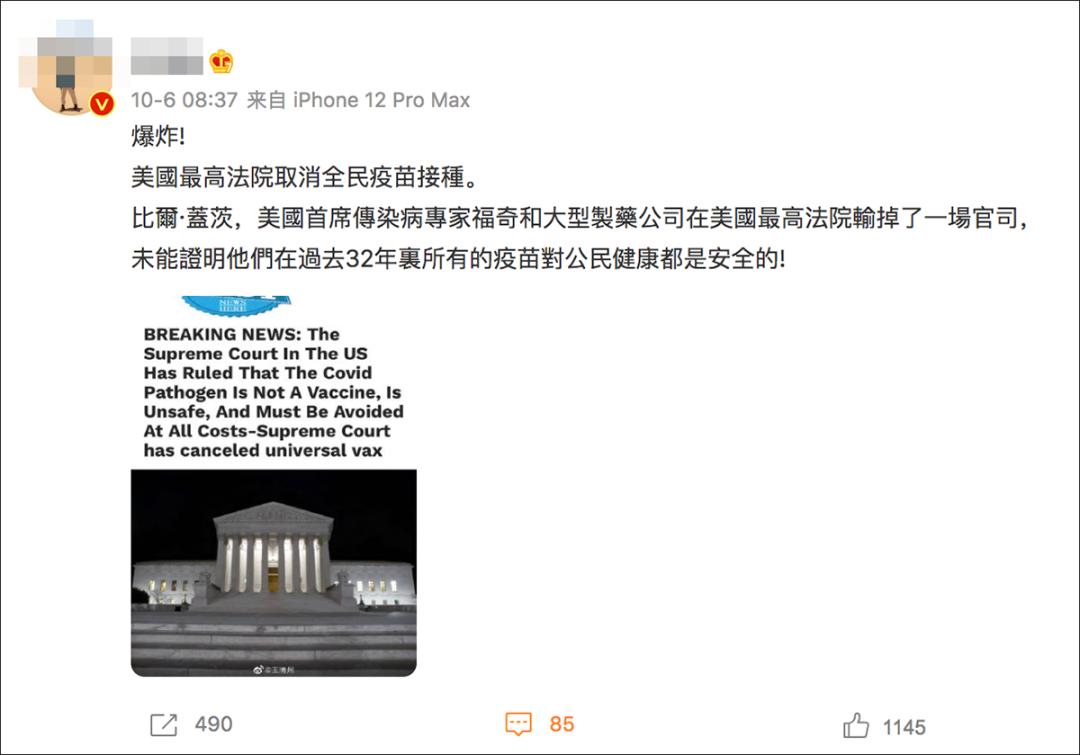Click the orange verified V badge

tap(103, 104)
